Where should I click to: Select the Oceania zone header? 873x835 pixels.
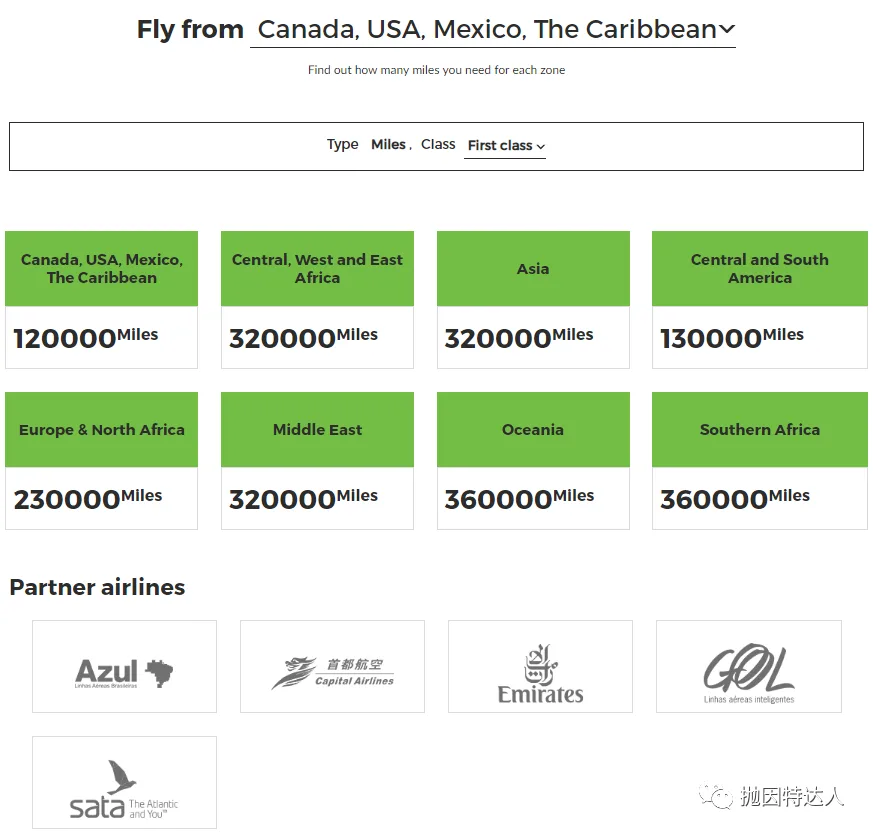[533, 429]
